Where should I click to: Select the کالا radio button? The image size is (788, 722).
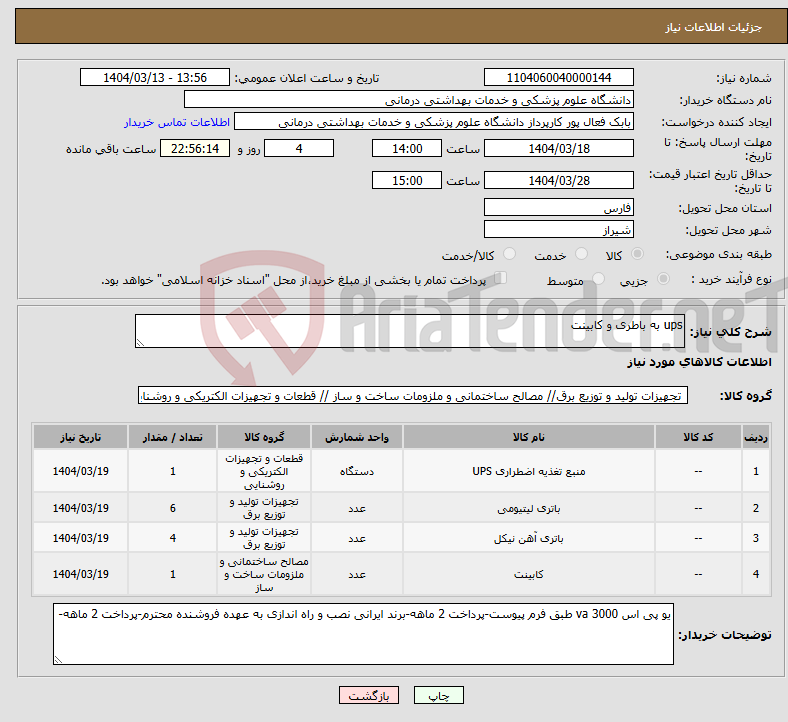click(x=637, y=254)
